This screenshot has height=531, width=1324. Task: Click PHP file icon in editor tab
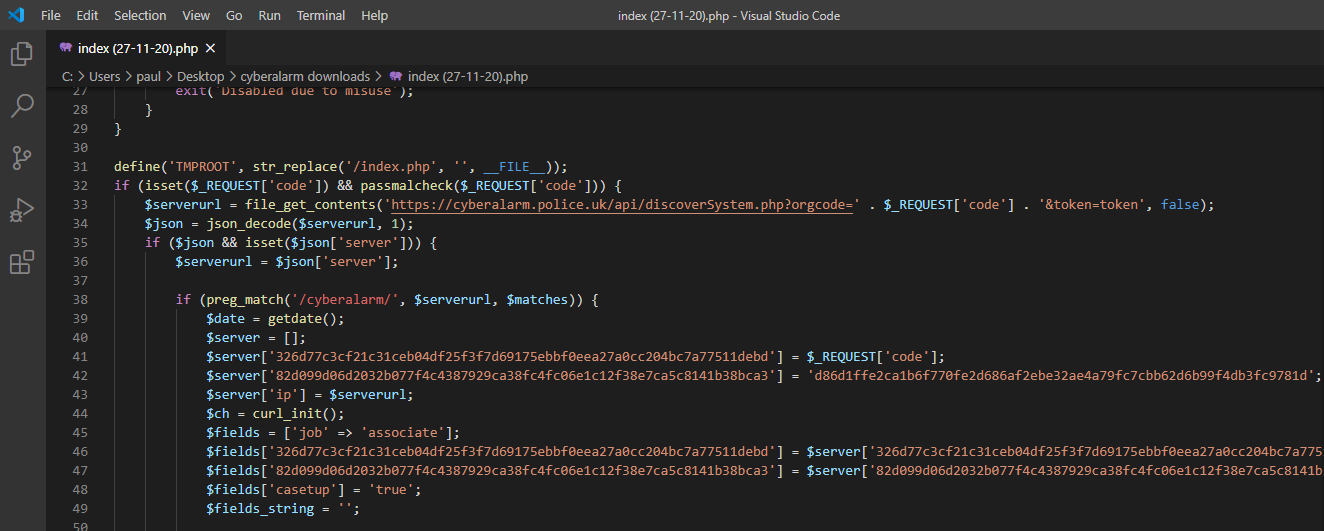click(x=66, y=48)
